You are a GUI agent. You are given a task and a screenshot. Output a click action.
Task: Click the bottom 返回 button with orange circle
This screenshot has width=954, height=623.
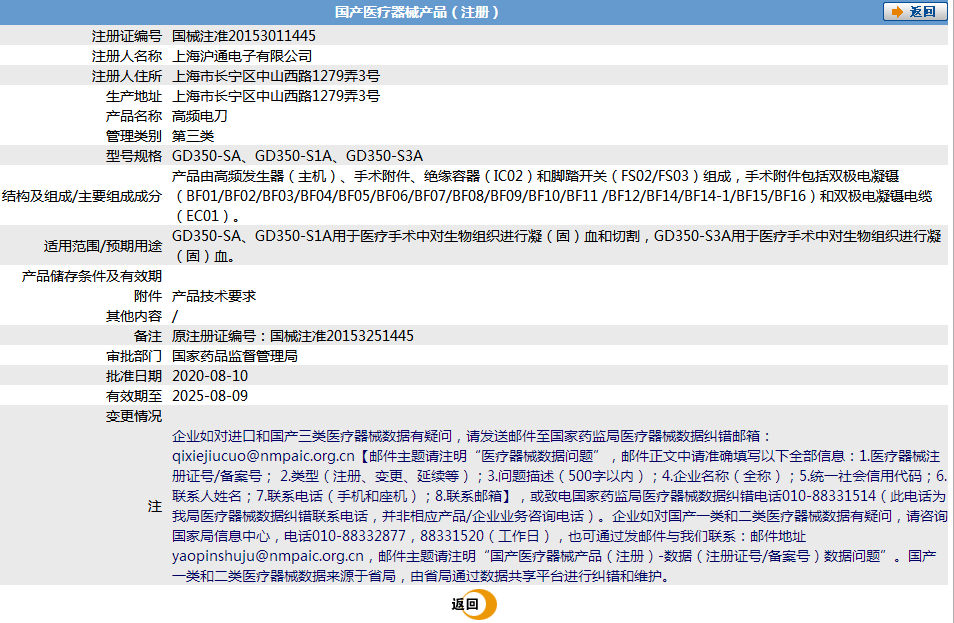point(474,604)
